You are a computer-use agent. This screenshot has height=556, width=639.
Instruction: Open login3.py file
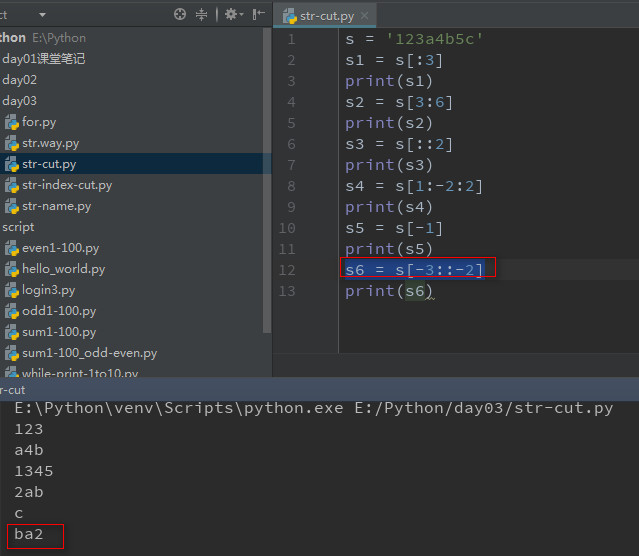click(48, 290)
